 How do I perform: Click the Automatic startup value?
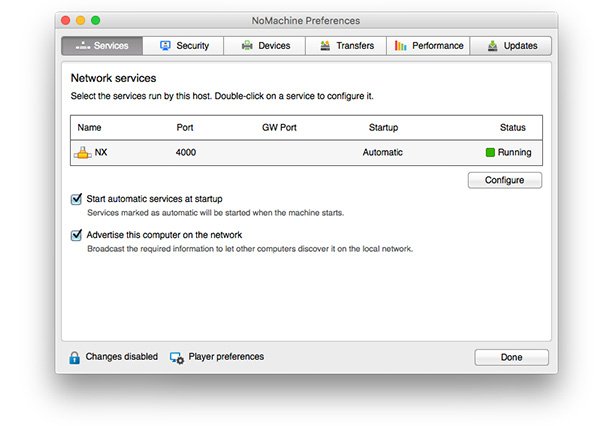tap(382, 152)
